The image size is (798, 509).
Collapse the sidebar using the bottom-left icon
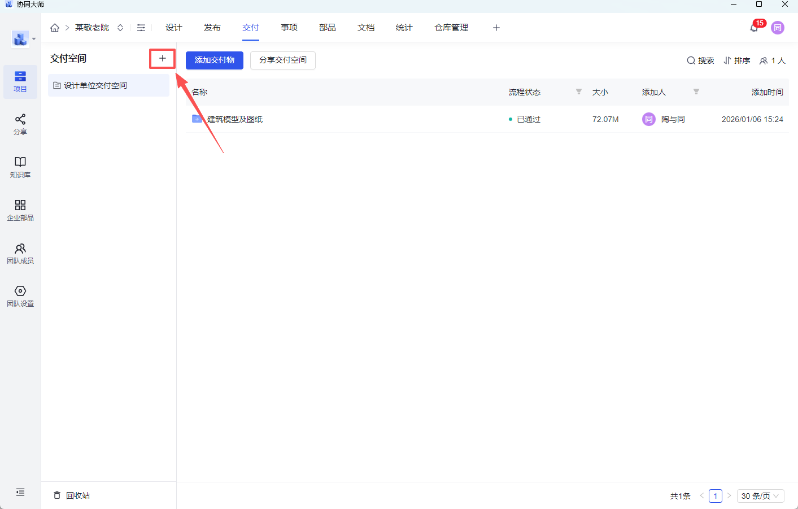20,492
